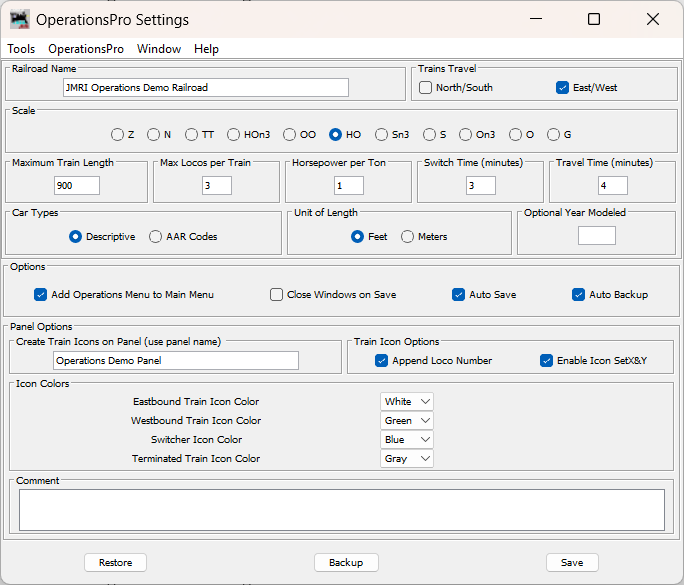
Task: Open Eastbound Train Icon Color dropdown
Action: pos(407,401)
